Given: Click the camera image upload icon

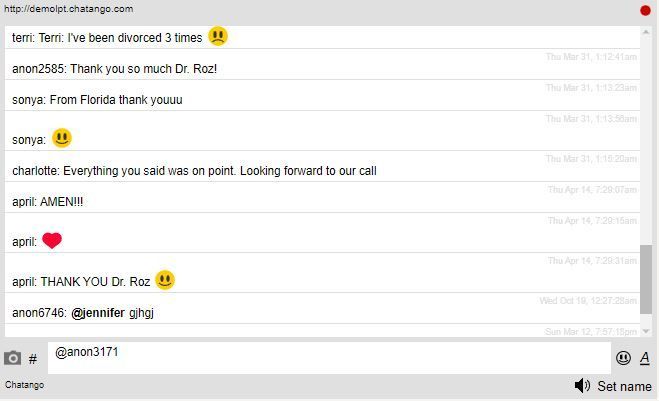Looking at the screenshot, I should 12,358.
